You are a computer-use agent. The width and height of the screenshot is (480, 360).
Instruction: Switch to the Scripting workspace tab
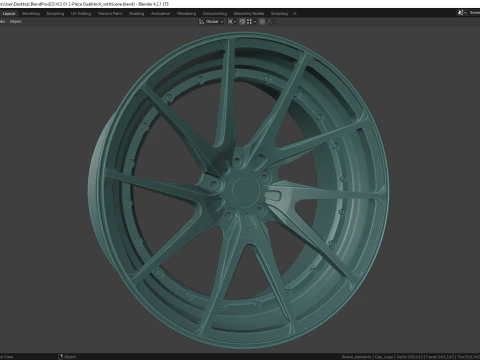279,14
